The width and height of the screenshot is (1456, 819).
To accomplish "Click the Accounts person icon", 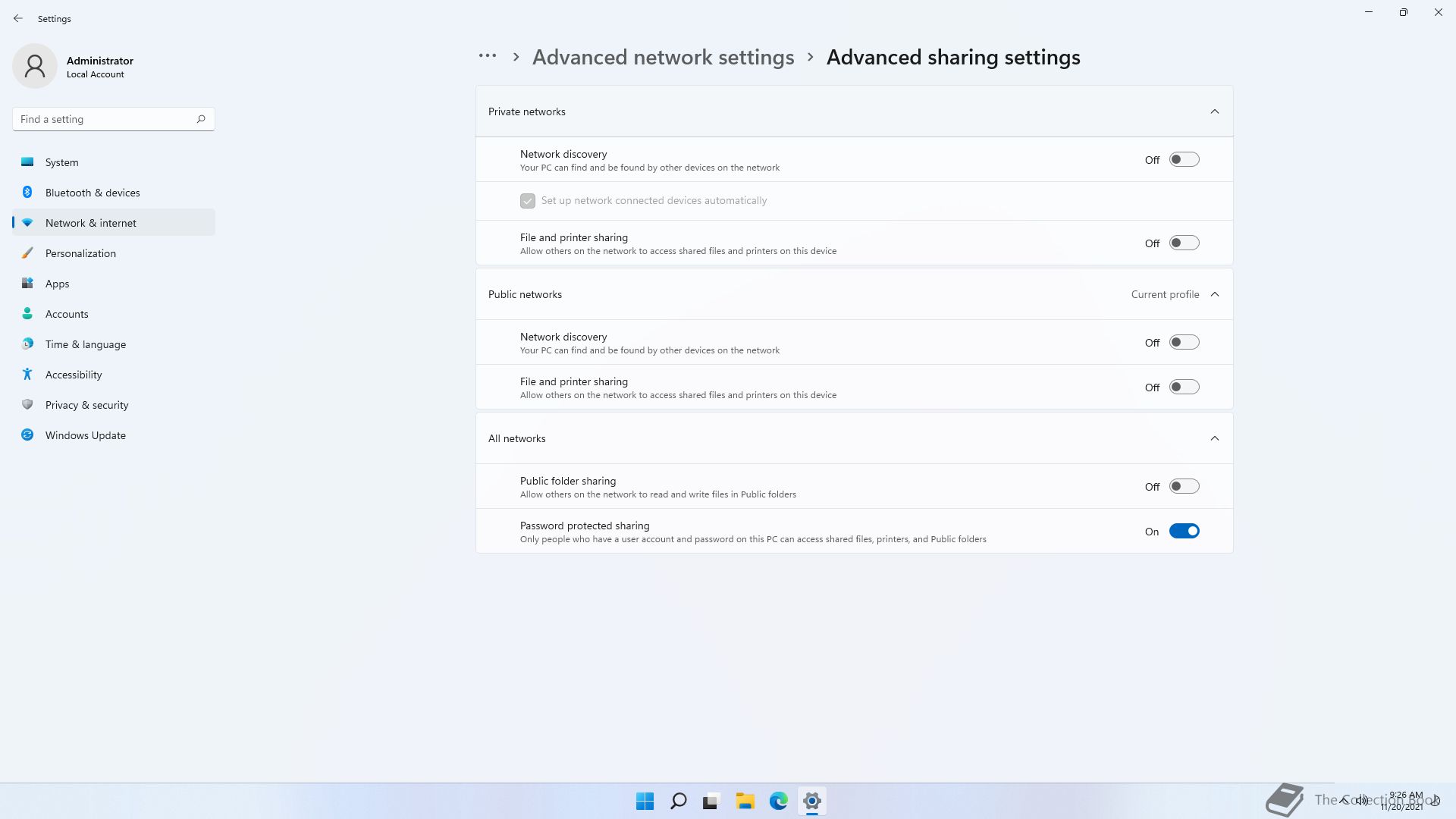I will pos(27,313).
